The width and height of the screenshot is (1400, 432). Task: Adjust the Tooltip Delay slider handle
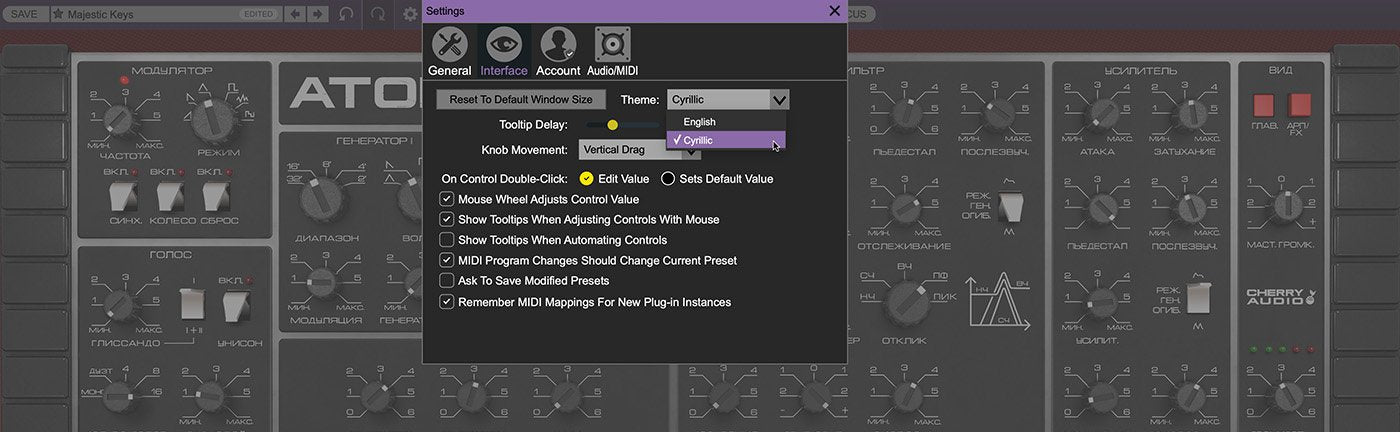(x=612, y=125)
